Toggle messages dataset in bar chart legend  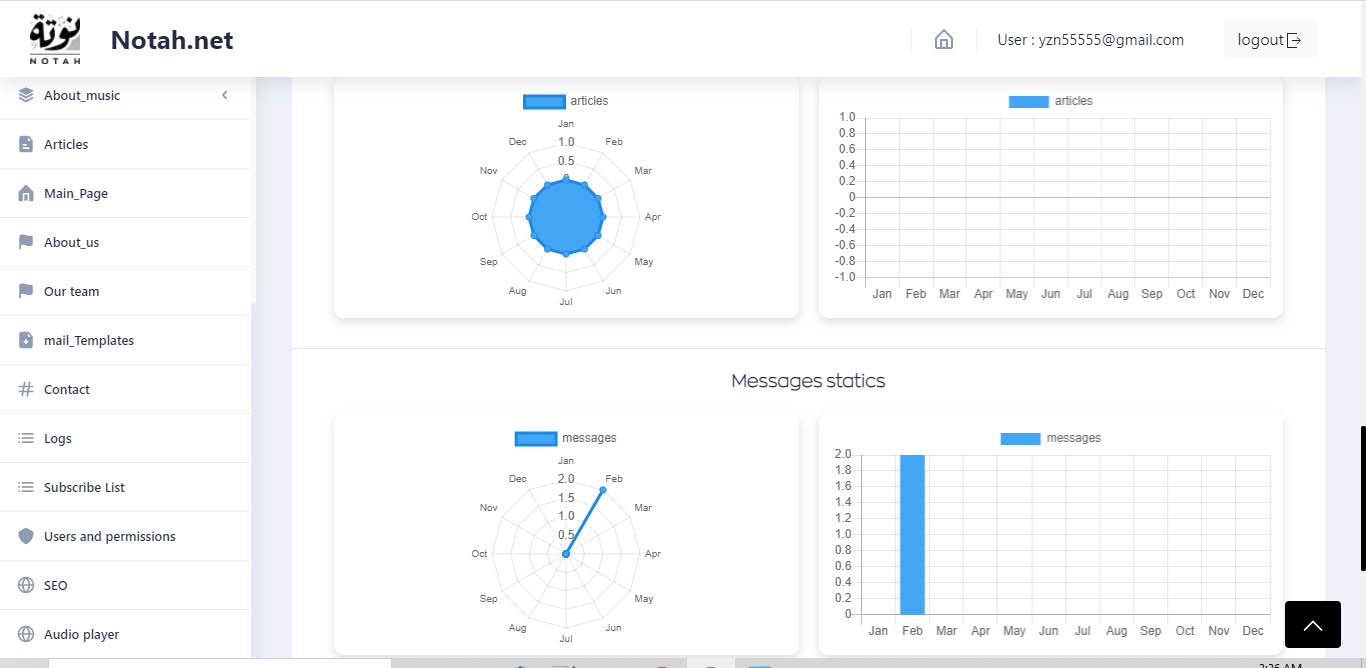tap(1050, 438)
